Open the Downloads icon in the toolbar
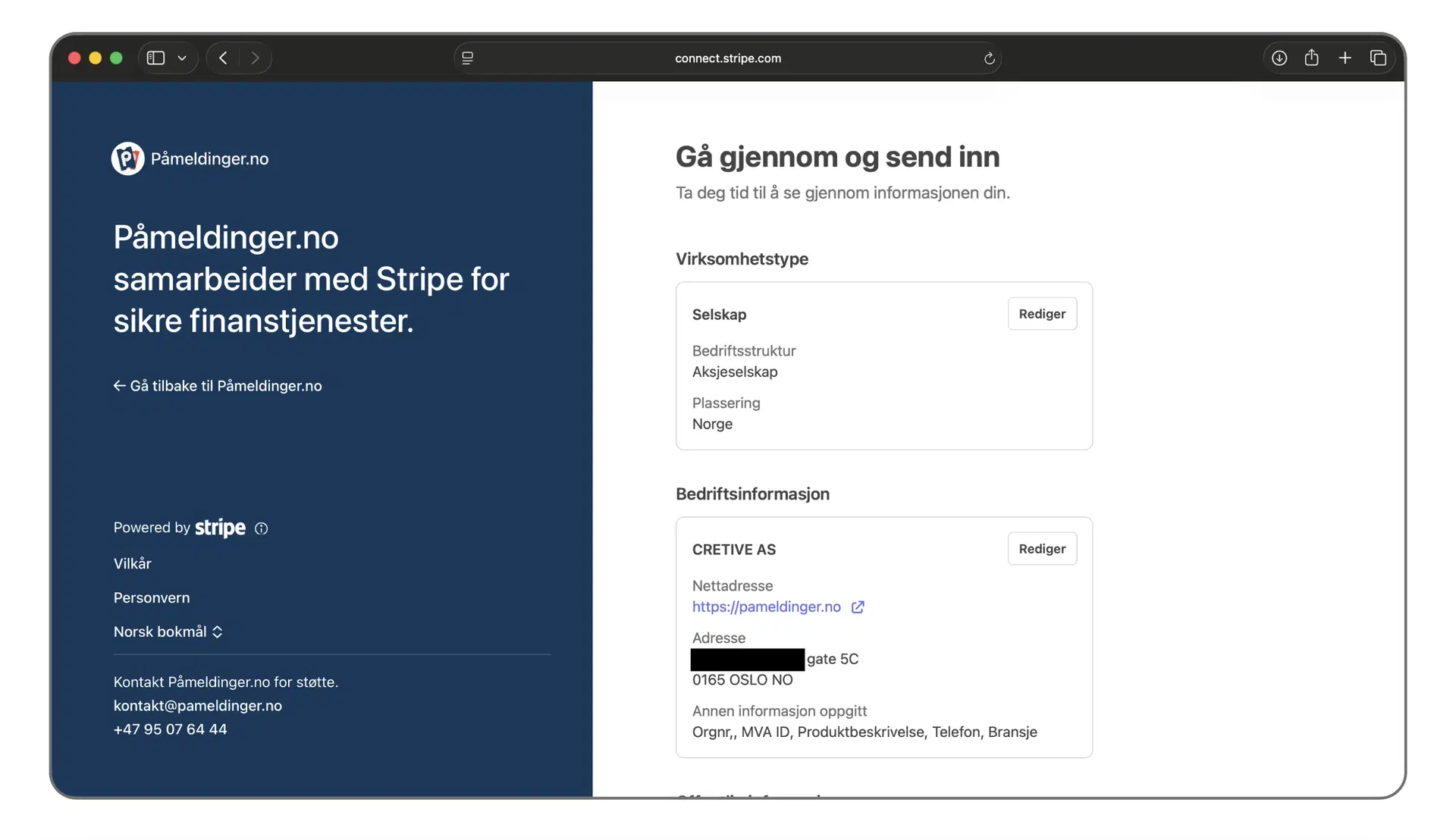Image resolution: width=1456 pixels, height=840 pixels. point(1279,58)
